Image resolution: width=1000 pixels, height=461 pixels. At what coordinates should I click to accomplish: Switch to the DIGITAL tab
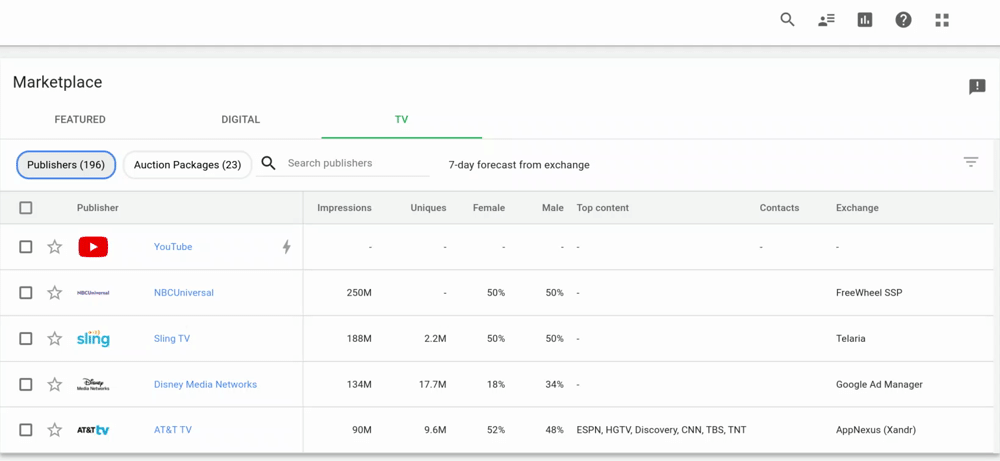click(240, 119)
